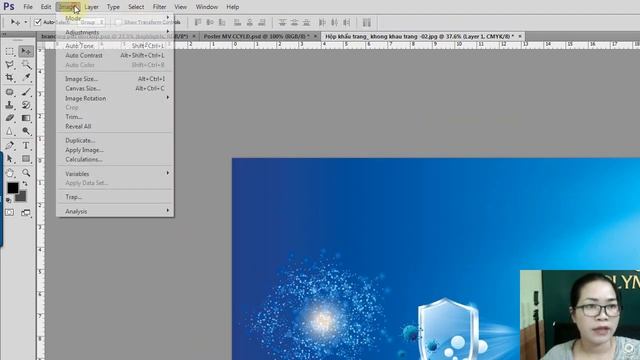Expand the Analysis submenu
640x360 pixels.
[x=115, y=211]
